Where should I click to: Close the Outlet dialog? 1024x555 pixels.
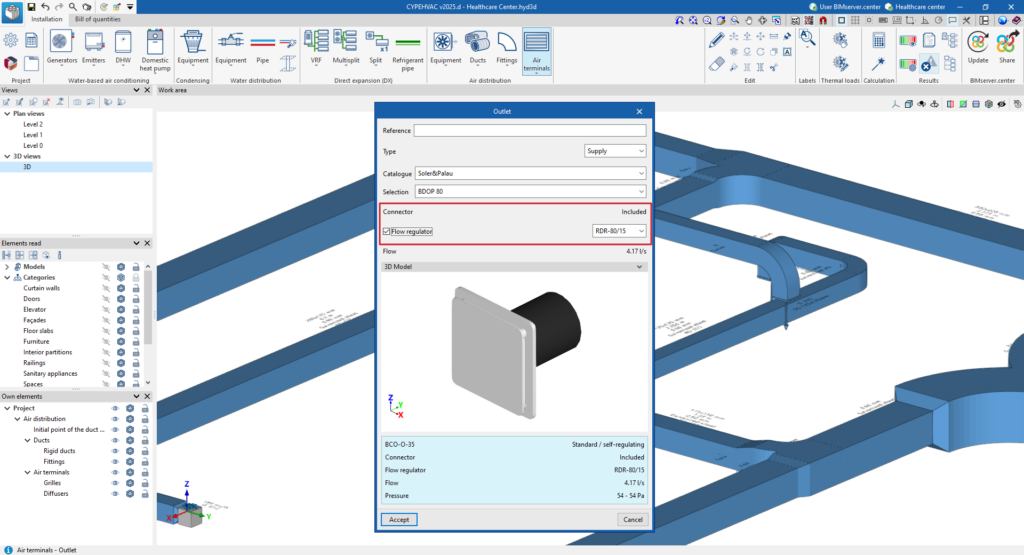pyautogui.click(x=639, y=112)
